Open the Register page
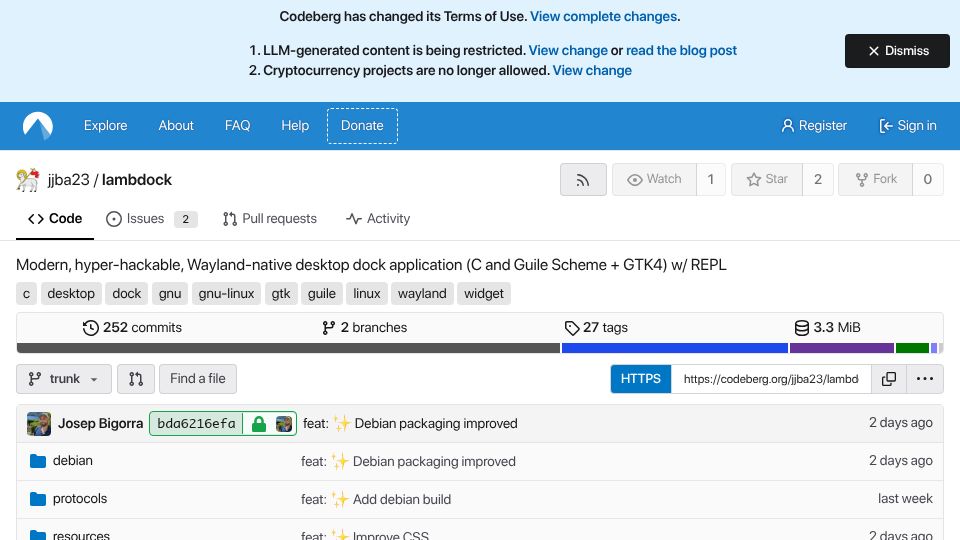This screenshot has width=960, height=540. click(814, 126)
